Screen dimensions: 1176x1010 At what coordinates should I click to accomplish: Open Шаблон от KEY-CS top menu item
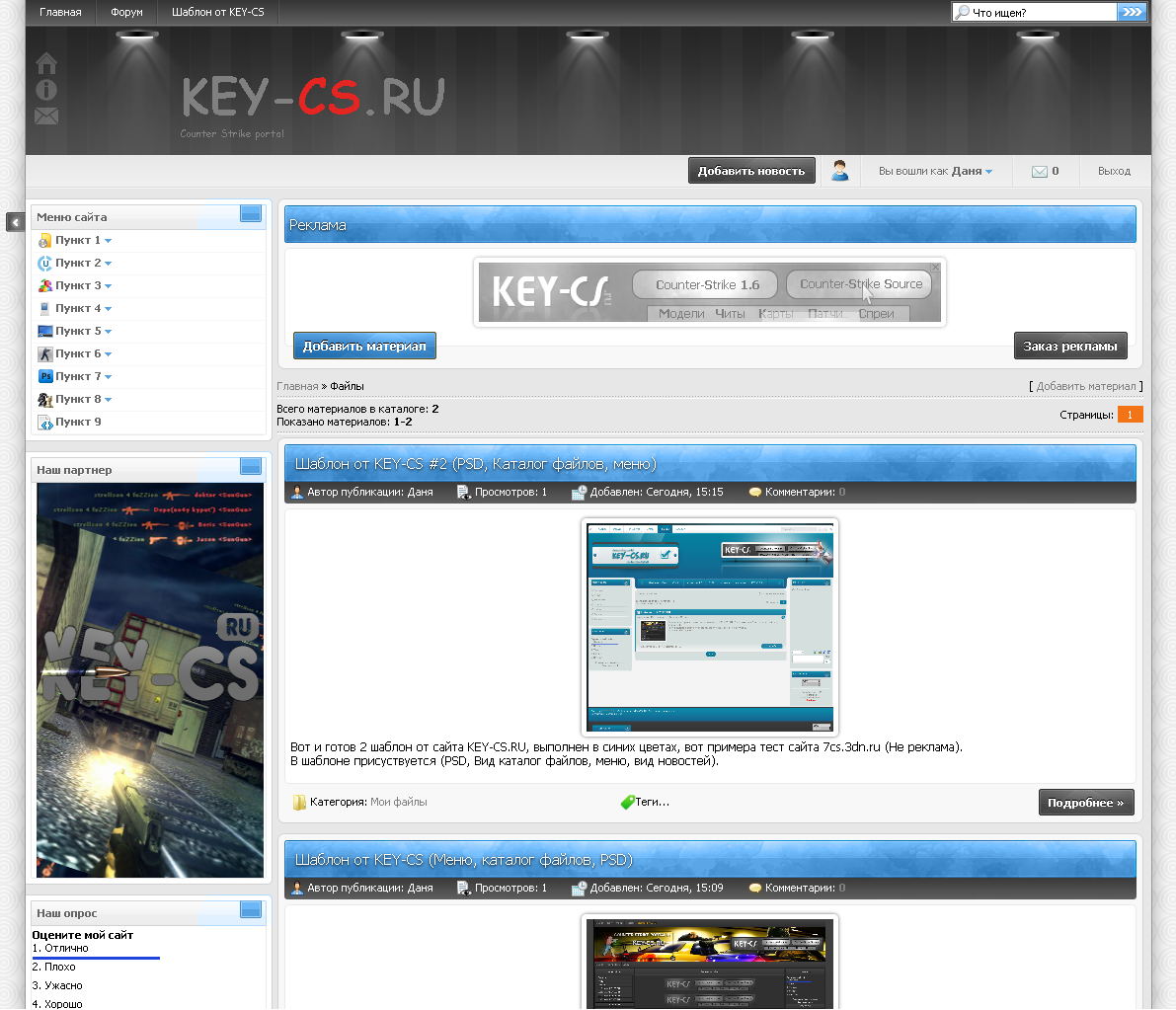point(217,13)
